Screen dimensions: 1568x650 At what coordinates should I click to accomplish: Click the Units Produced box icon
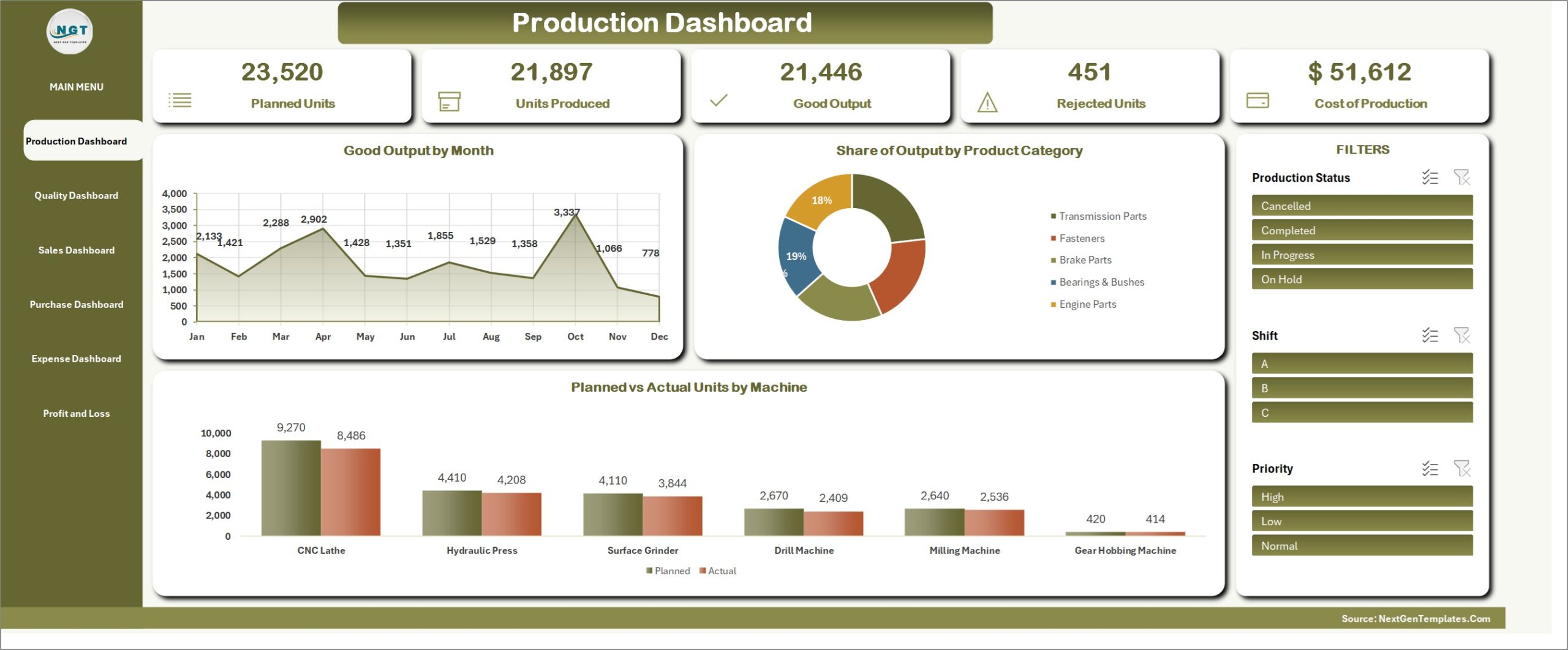[450, 101]
